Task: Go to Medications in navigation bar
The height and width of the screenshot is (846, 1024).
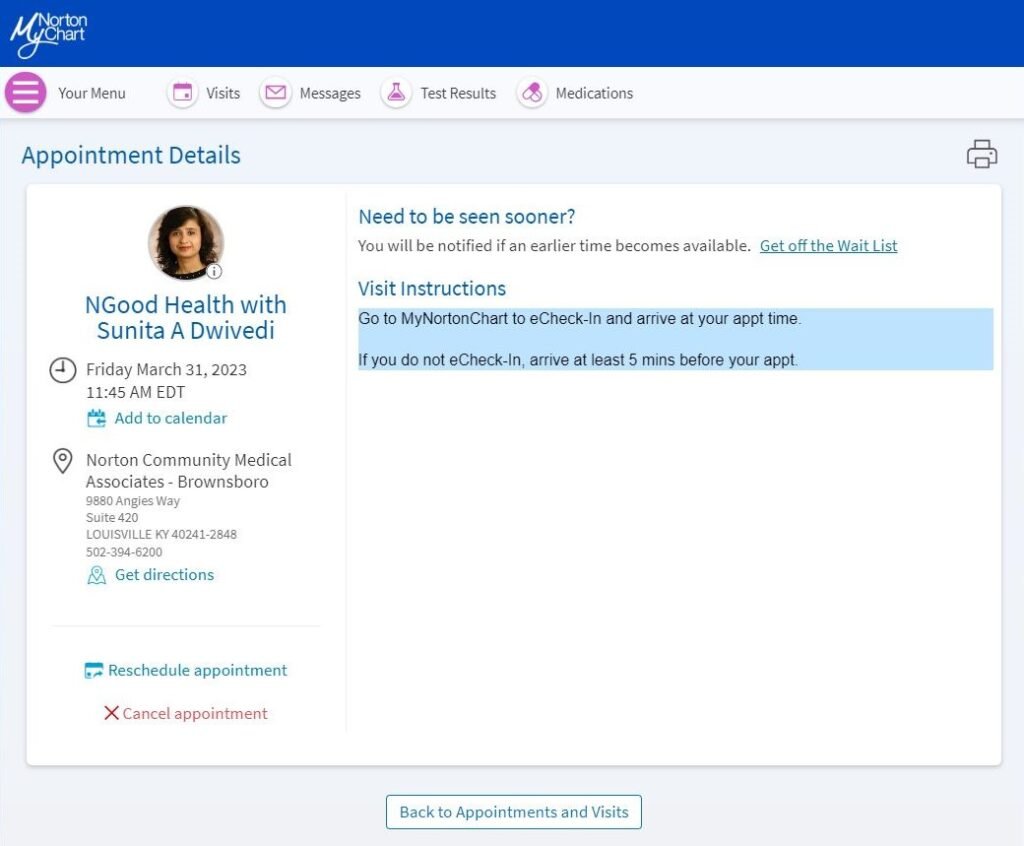Action: [x=594, y=93]
